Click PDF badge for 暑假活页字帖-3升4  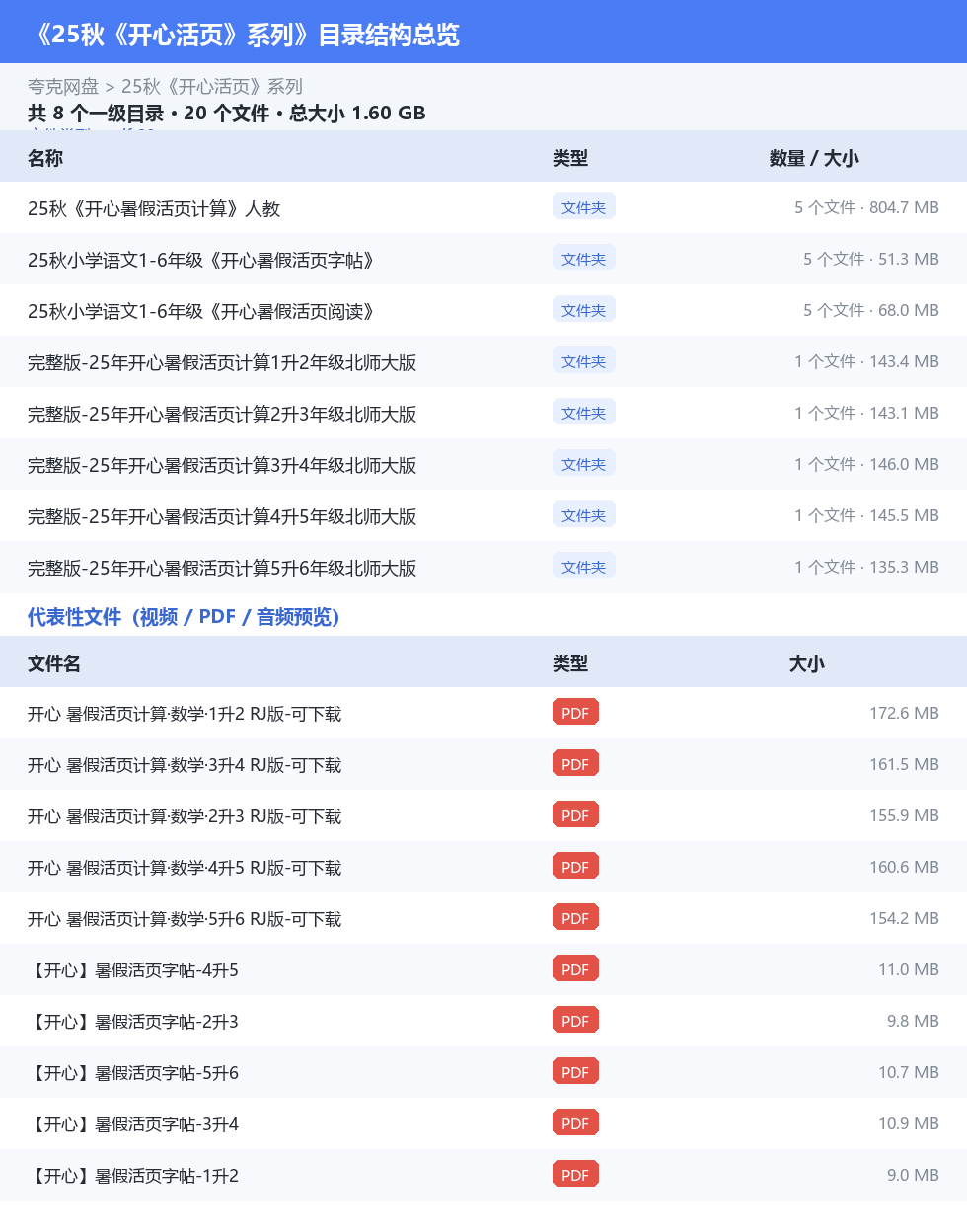pyautogui.click(x=575, y=1122)
